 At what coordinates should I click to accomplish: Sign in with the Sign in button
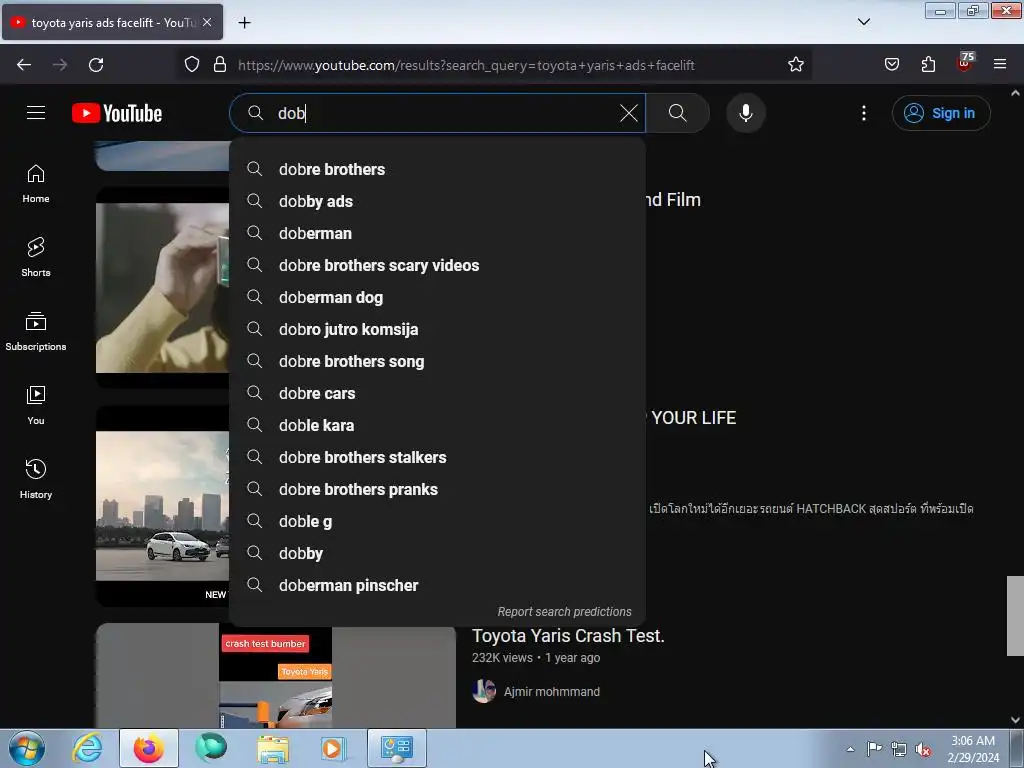click(x=941, y=113)
